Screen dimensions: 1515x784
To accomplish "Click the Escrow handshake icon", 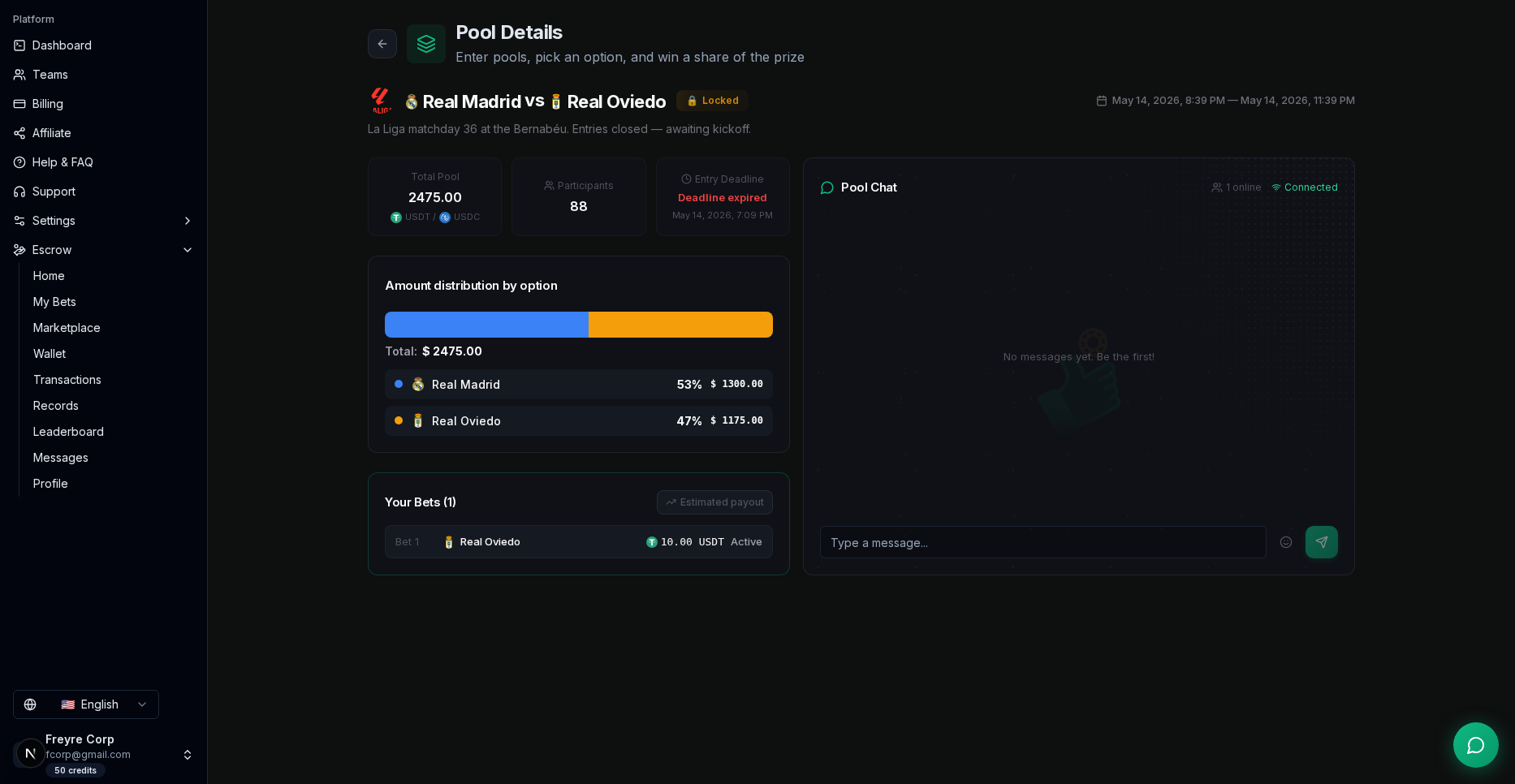I will click(19, 250).
